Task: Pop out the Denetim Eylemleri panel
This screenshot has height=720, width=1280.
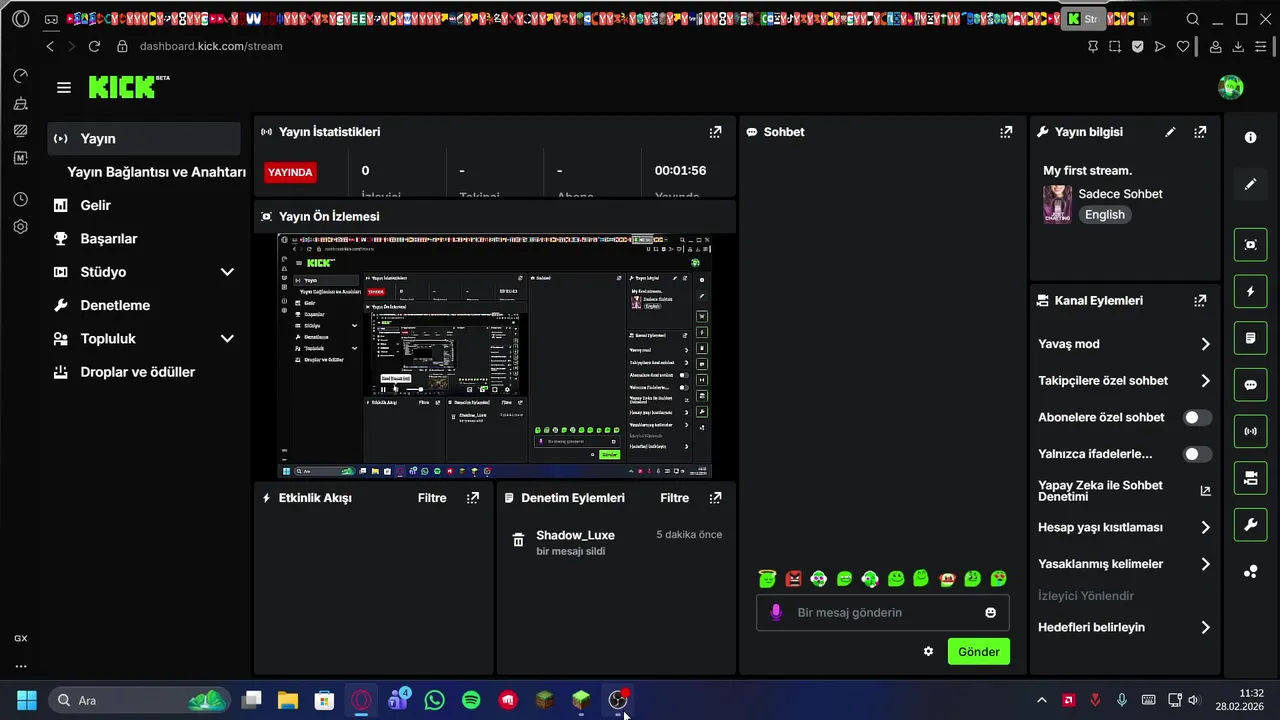Action: coord(715,498)
